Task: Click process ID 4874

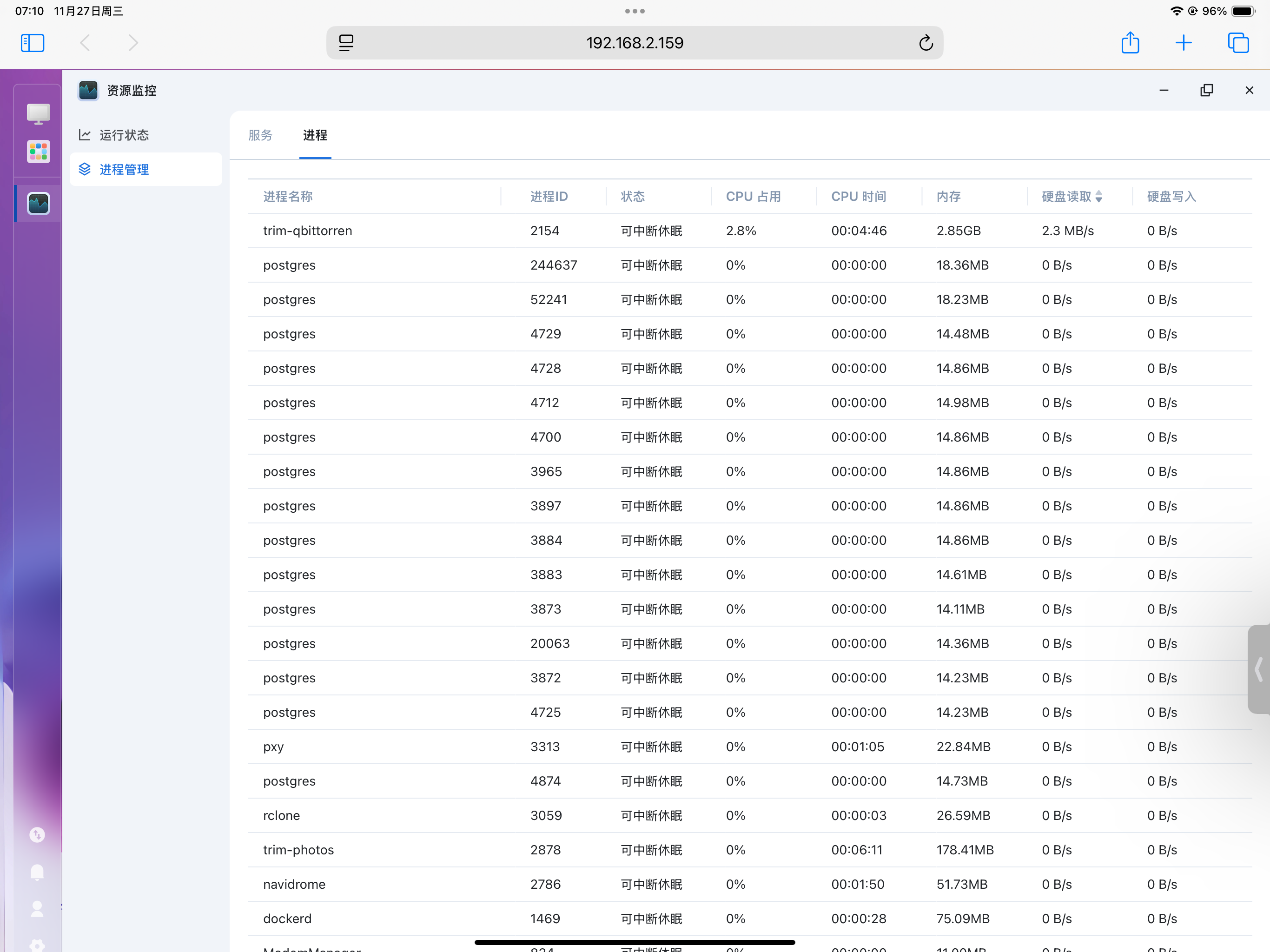Action: click(545, 781)
